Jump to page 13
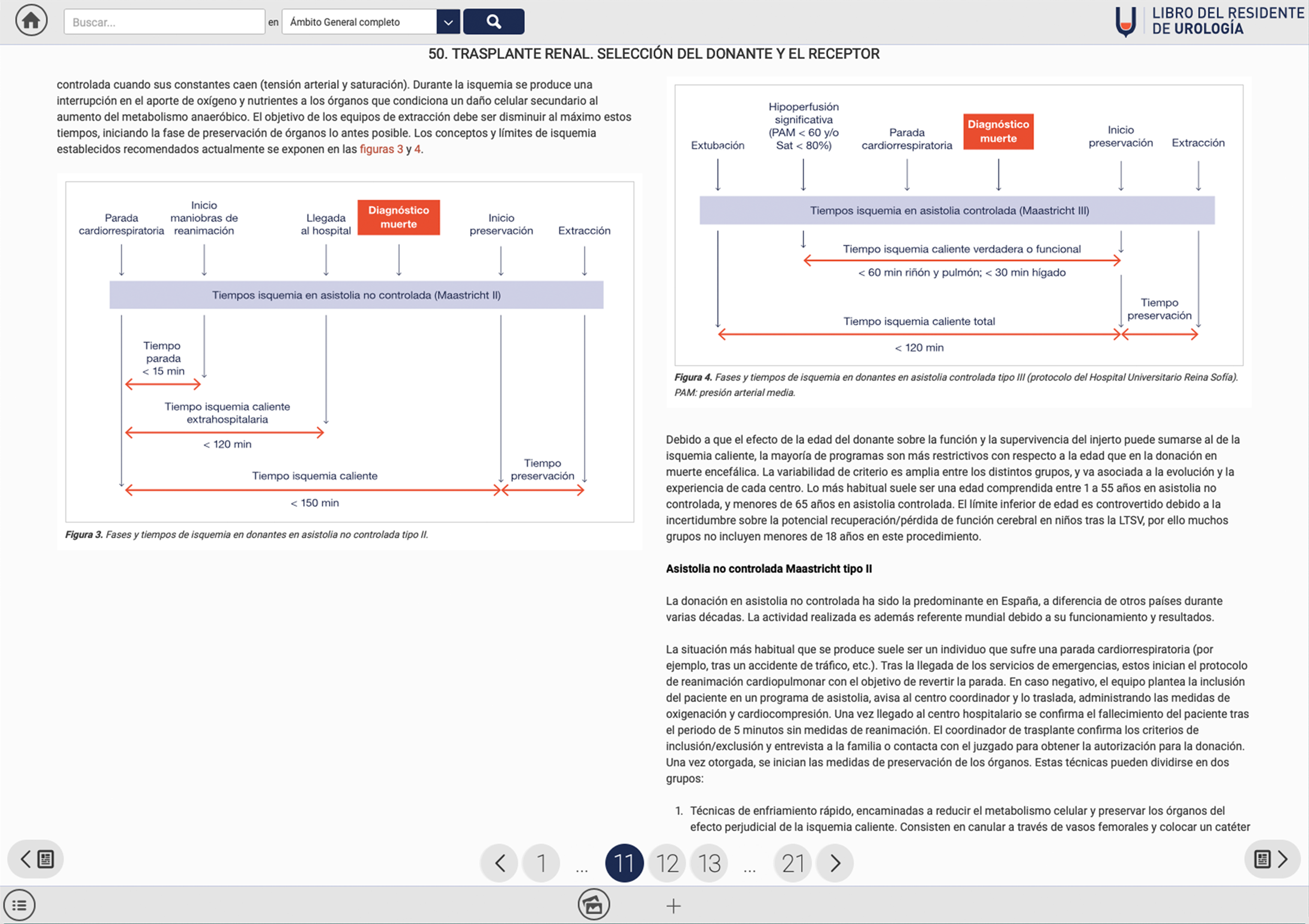Screen dimensions: 1309x924 point(709,863)
